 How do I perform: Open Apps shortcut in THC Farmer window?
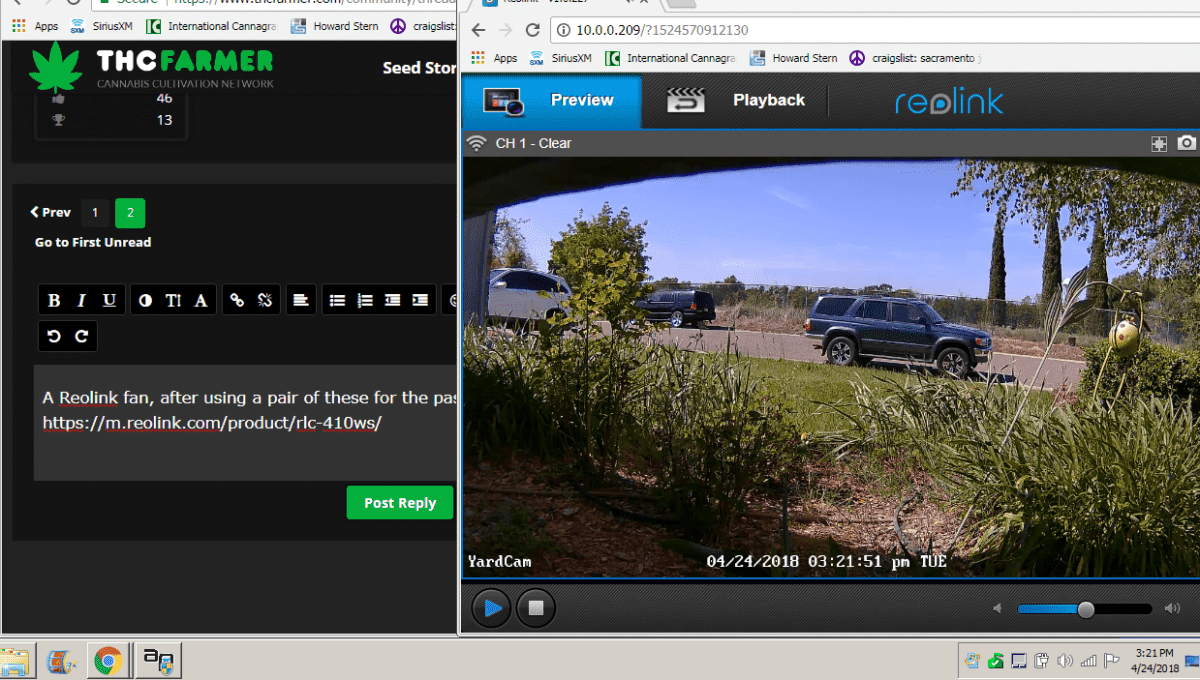(35, 26)
